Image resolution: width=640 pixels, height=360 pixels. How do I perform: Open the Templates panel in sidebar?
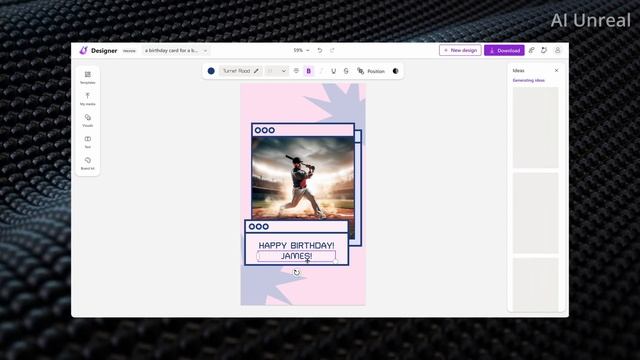click(88, 78)
